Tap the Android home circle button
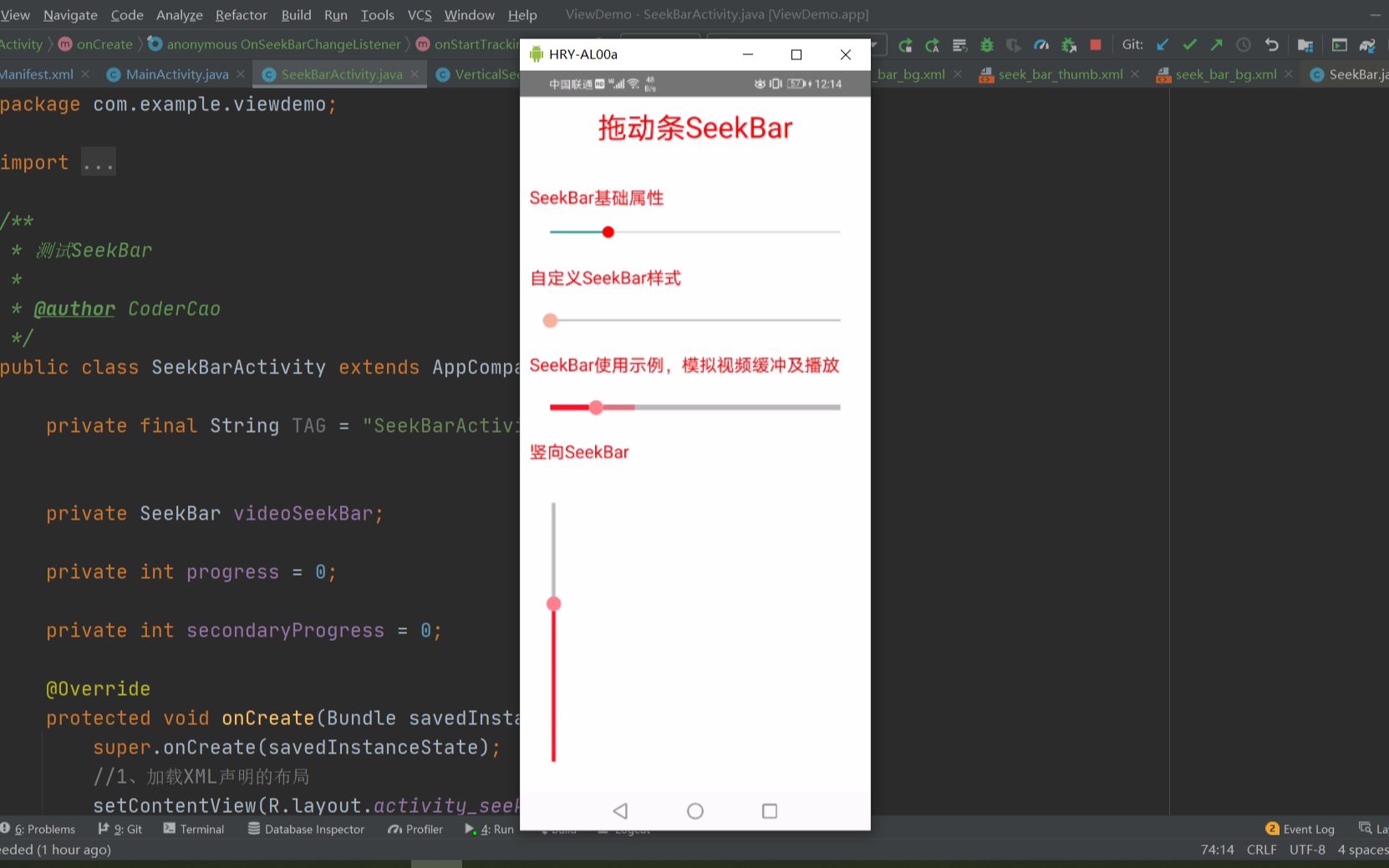The image size is (1389, 868). click(695, 811)
